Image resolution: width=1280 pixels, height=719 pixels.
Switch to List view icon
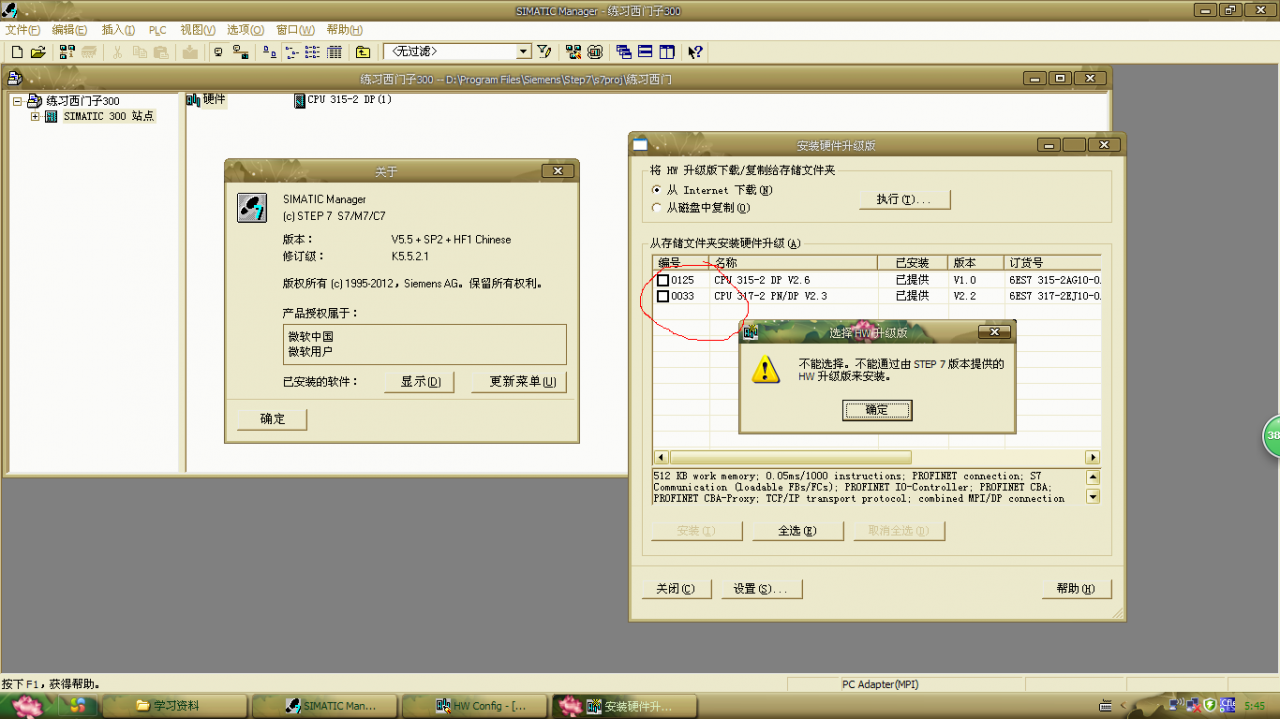tap(312, 52)
